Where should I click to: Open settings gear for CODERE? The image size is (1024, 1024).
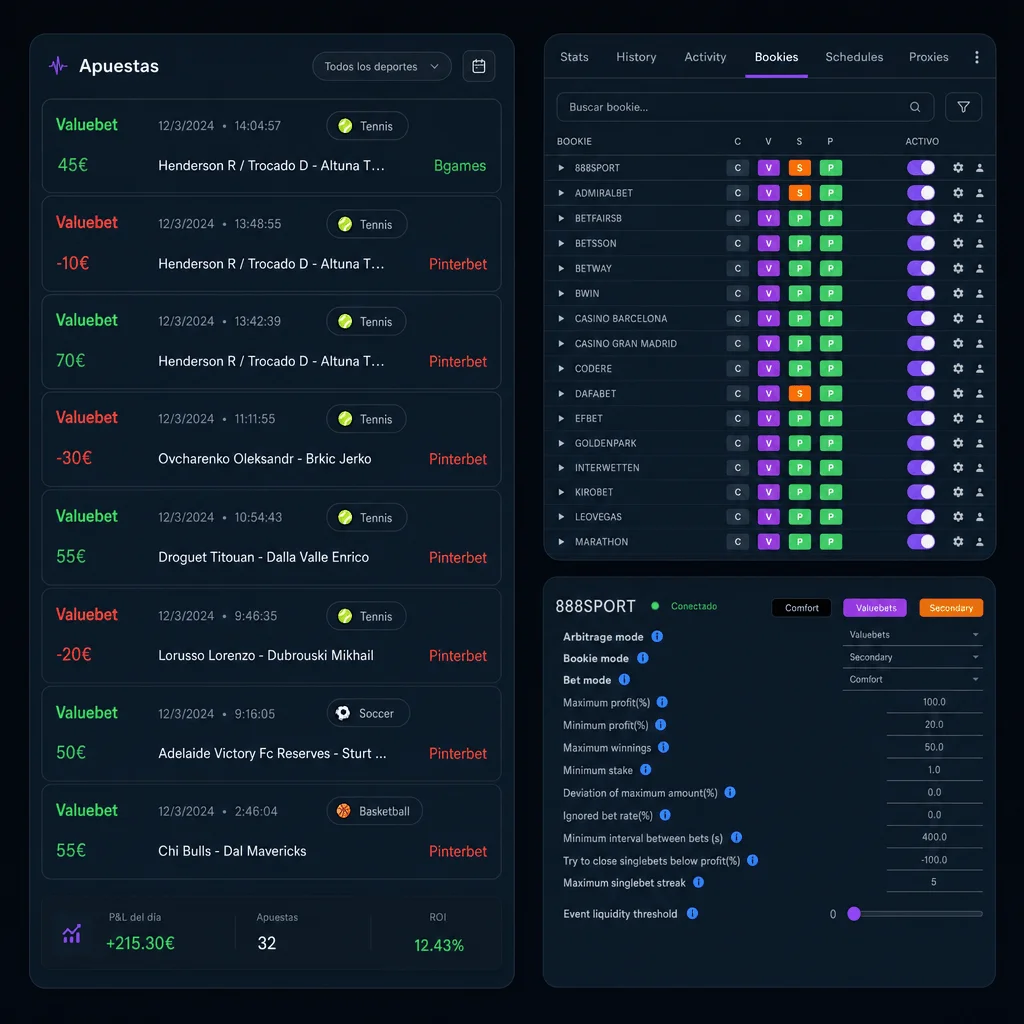click(957, 368)
